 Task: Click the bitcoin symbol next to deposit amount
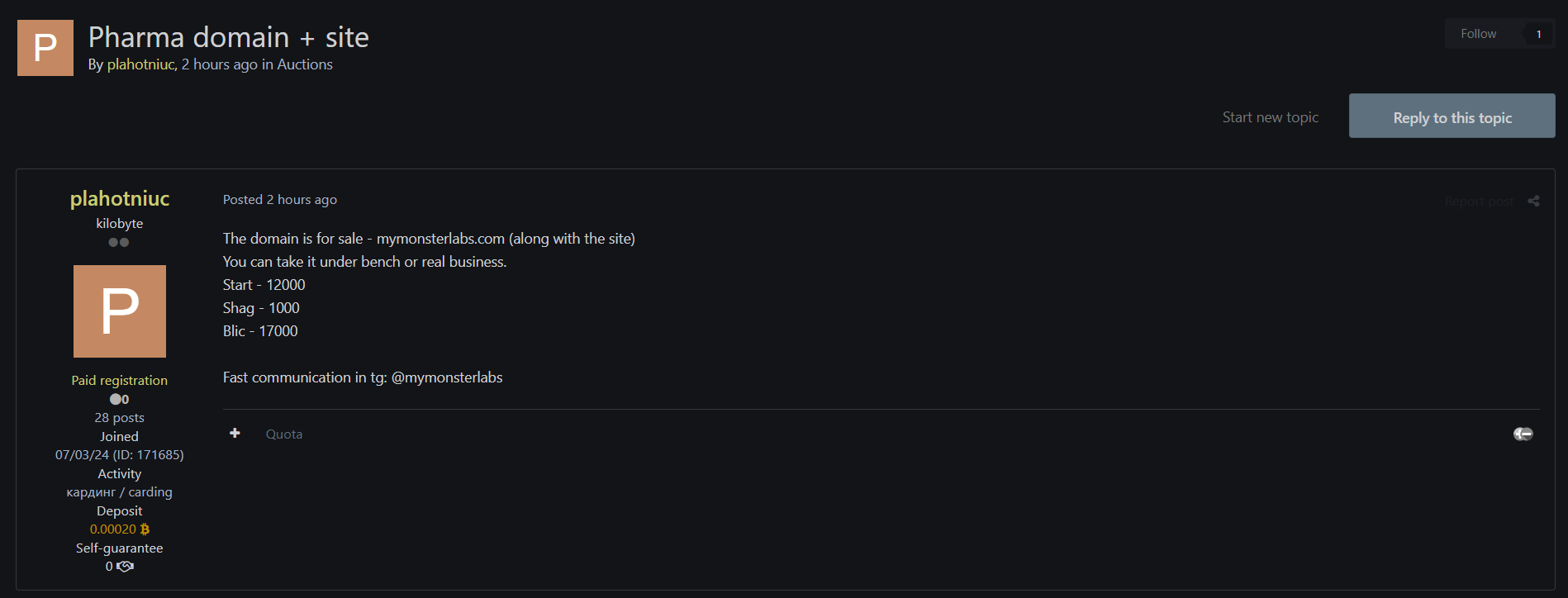145,529
